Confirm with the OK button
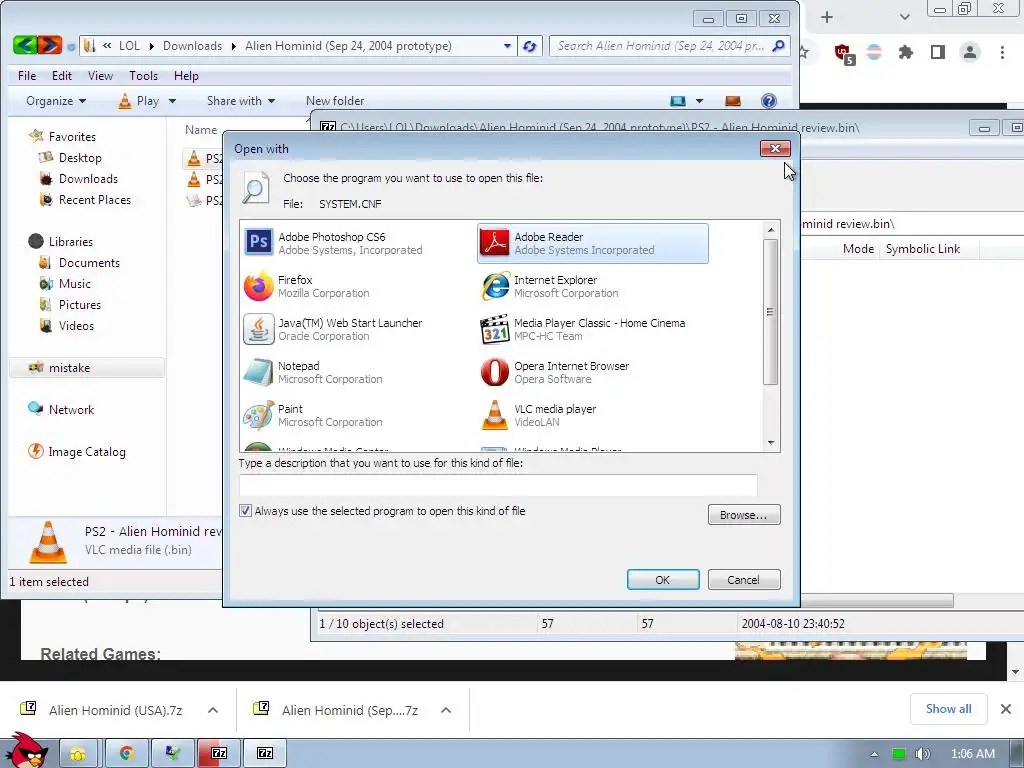 tap(663, 579)
